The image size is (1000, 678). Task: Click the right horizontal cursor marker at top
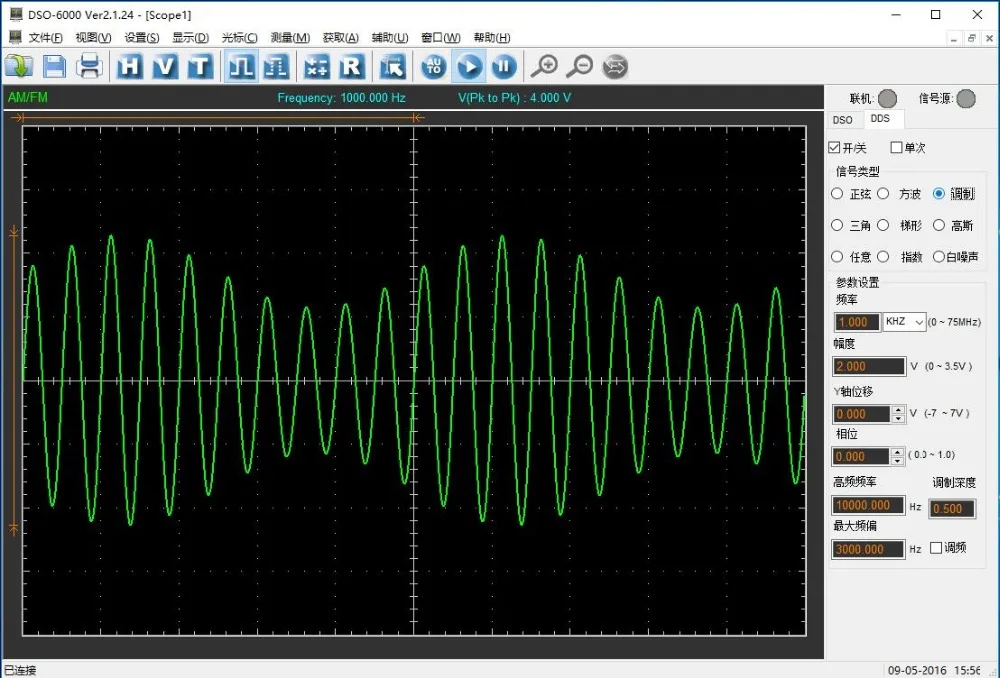tap(418, 117)
